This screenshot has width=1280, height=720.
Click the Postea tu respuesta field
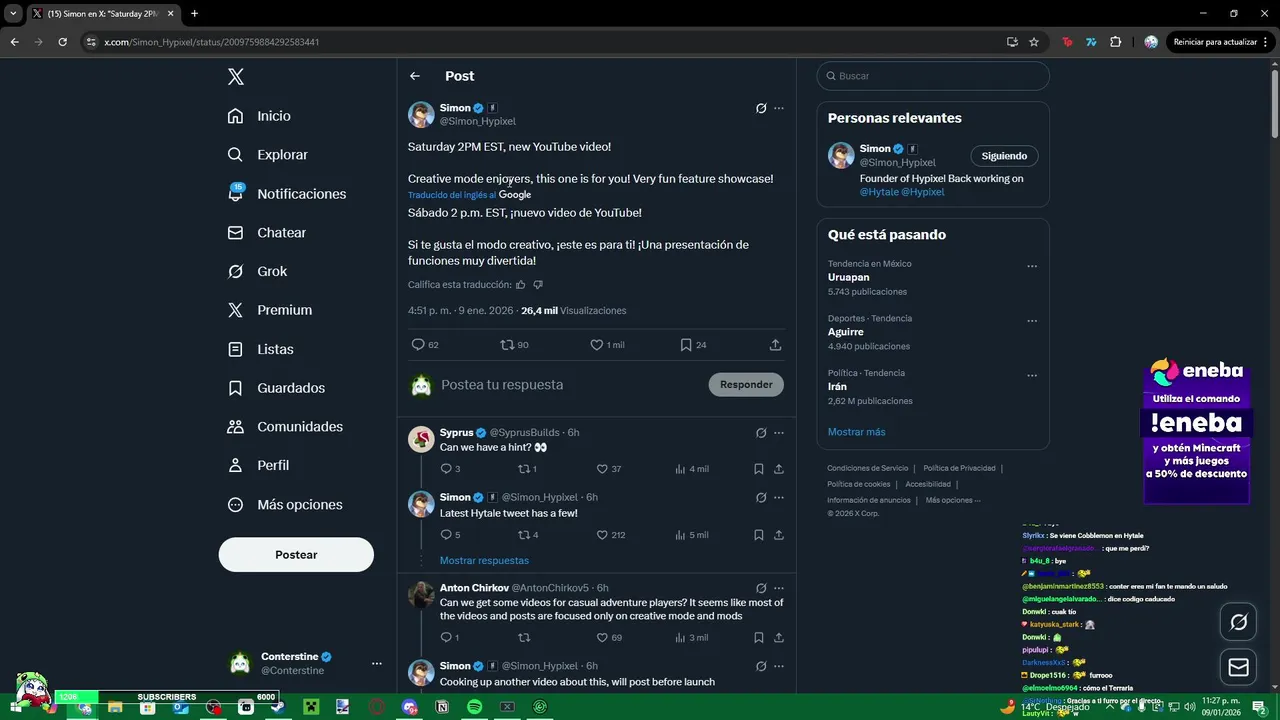coord(570,385)
